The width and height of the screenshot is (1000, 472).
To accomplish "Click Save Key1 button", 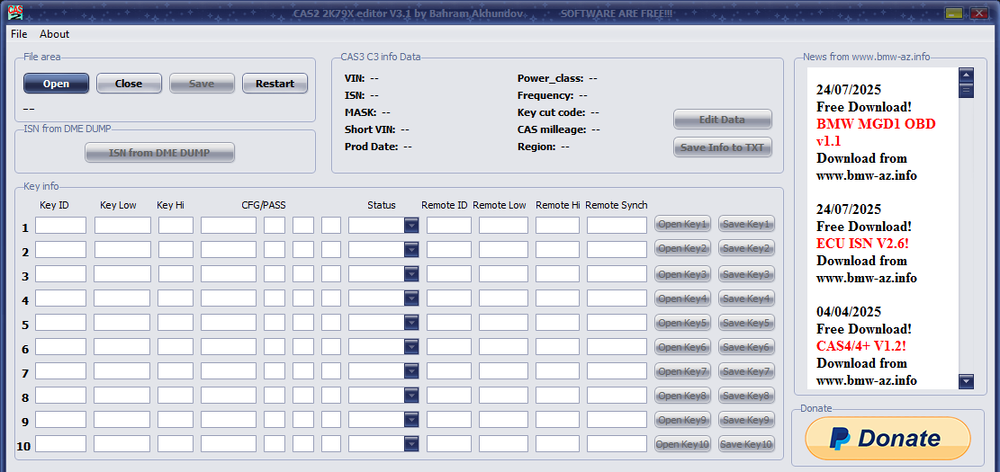I will [x=747, y=224].
